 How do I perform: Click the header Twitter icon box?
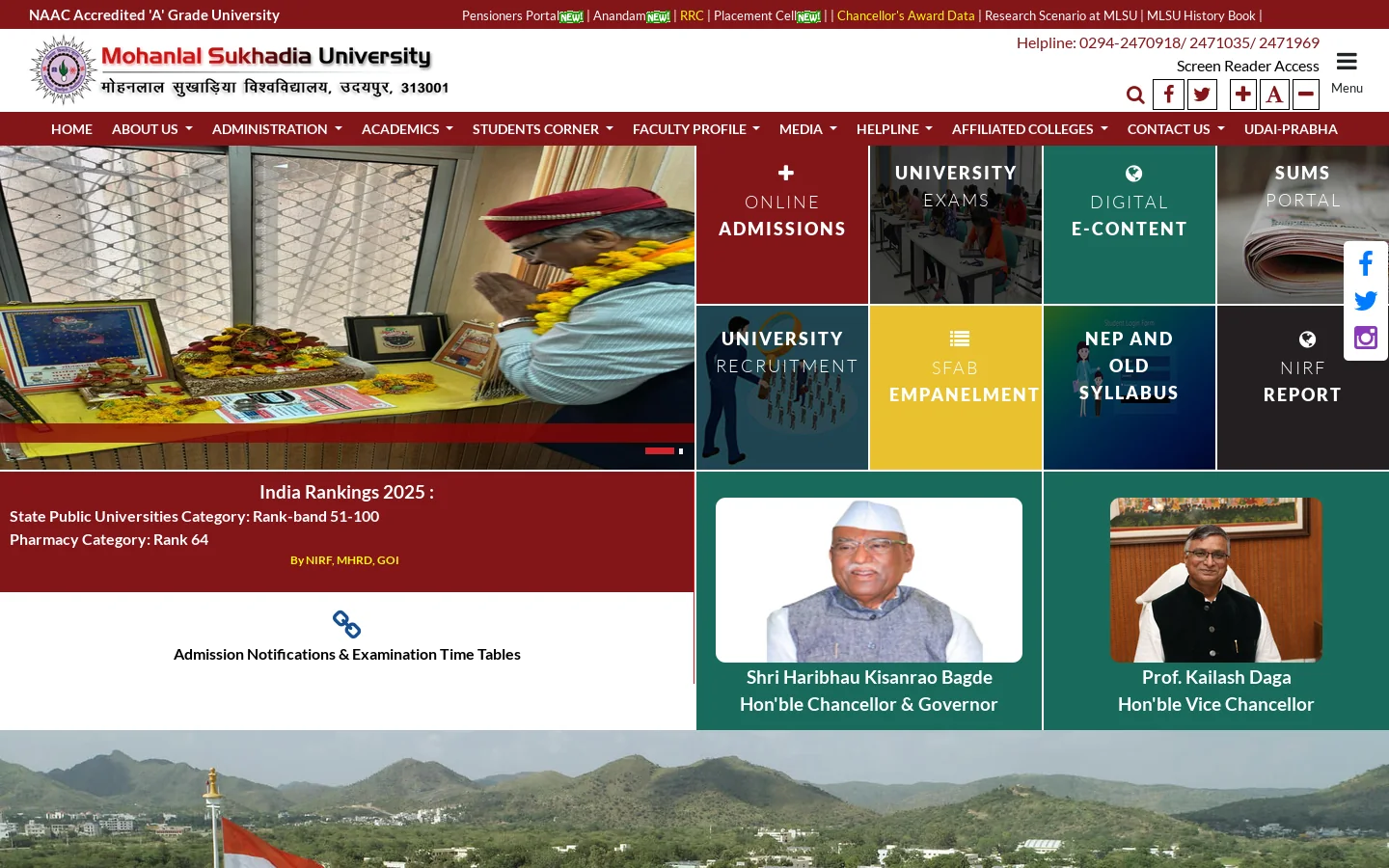[1202, 95]
